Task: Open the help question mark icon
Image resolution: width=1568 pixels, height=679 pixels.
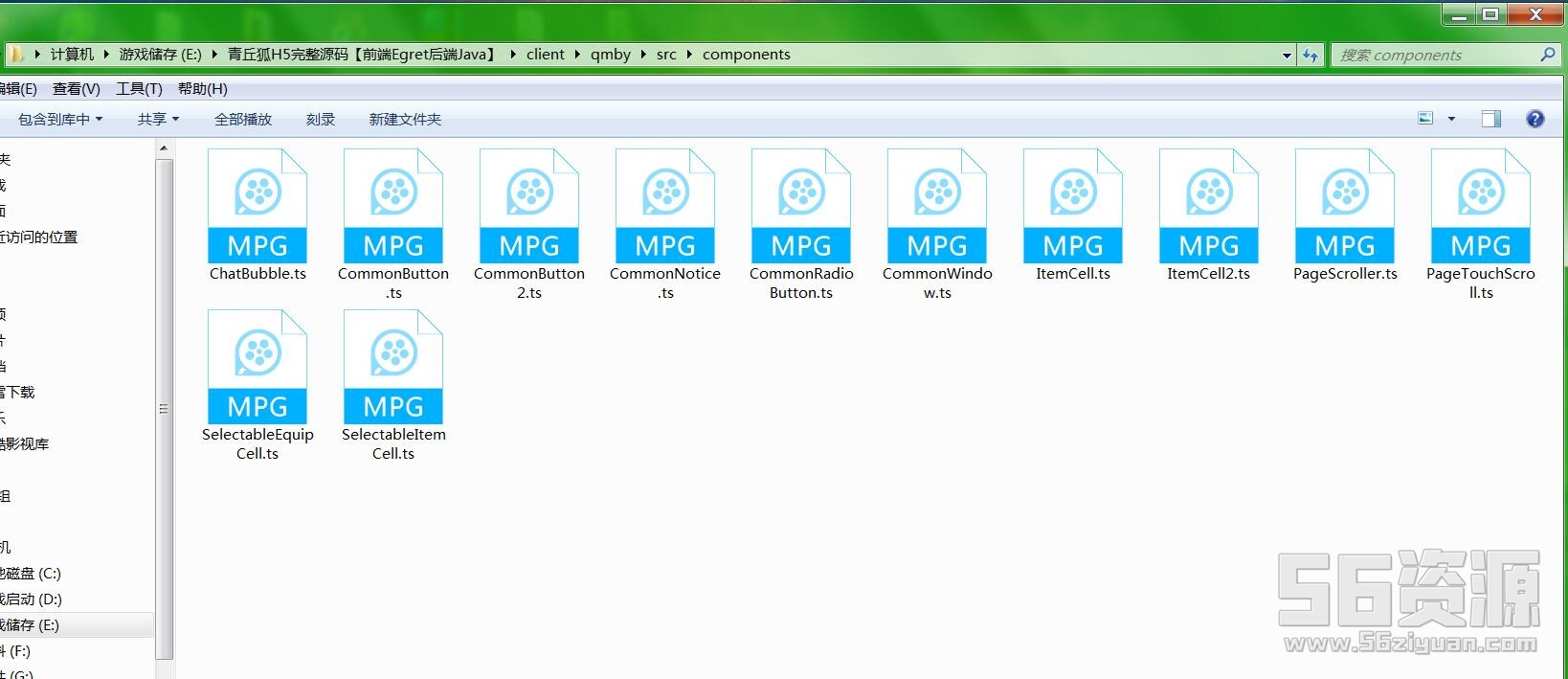Action: click(1534, 119)
